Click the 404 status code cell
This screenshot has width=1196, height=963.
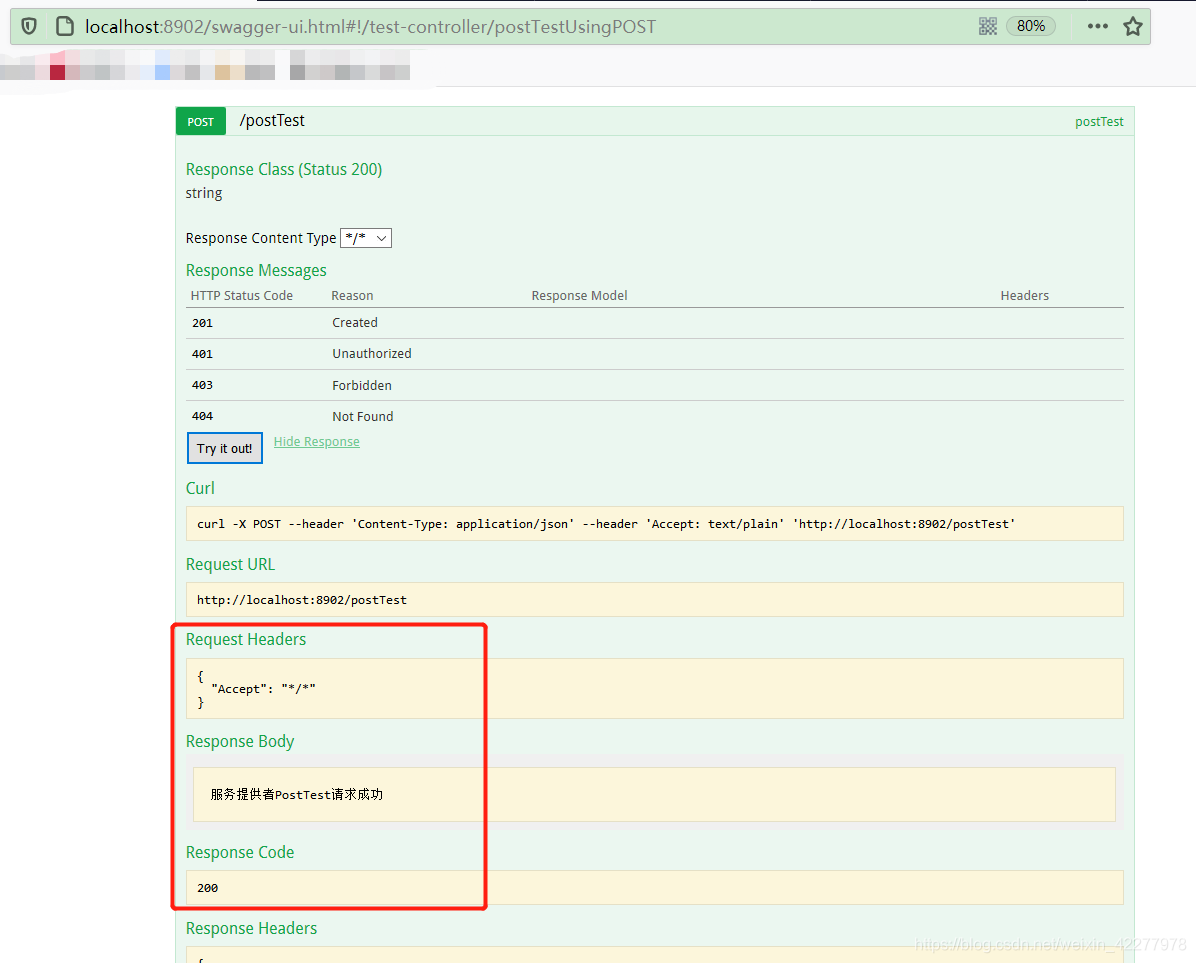(203, 416)
